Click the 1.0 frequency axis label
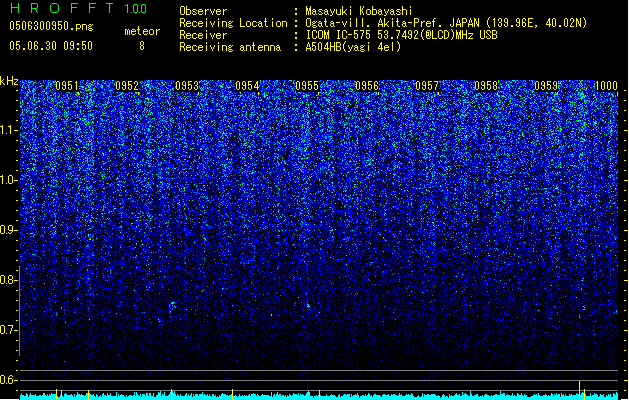Screen dimensions: 629x400 click(x=9, y=180)
